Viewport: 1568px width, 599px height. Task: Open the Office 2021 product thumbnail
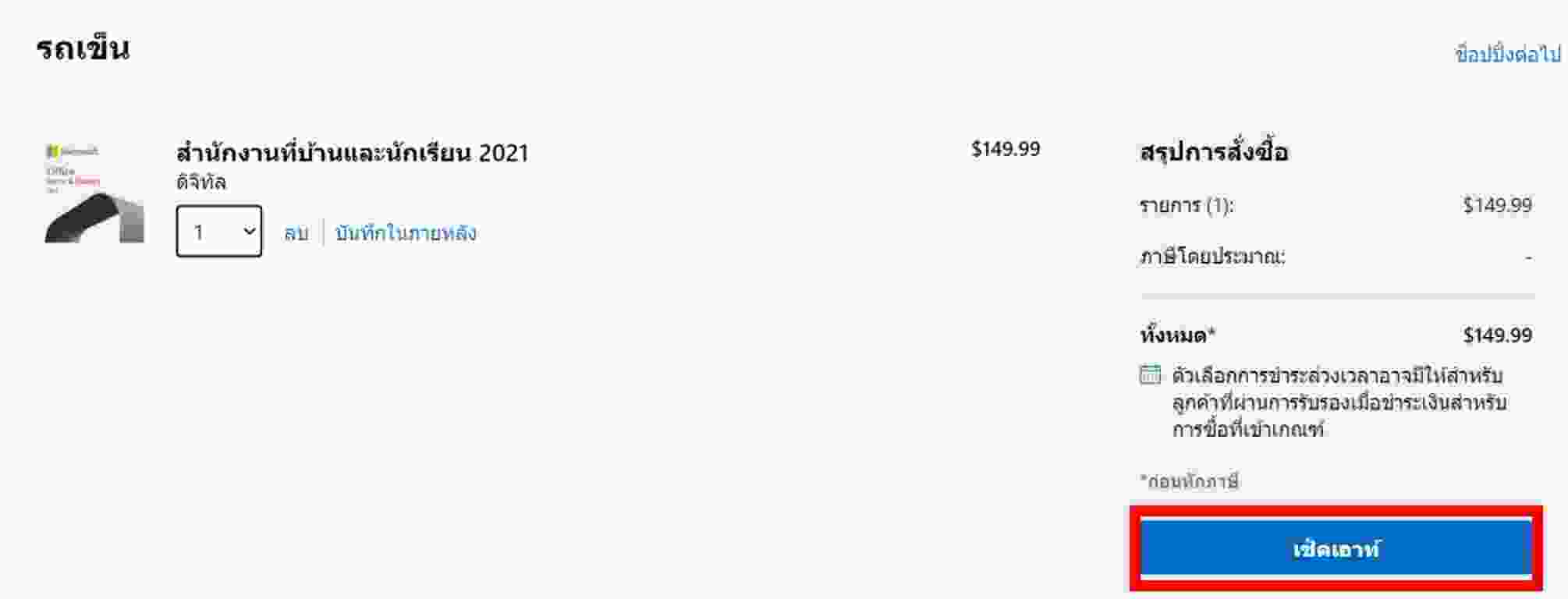94,193
